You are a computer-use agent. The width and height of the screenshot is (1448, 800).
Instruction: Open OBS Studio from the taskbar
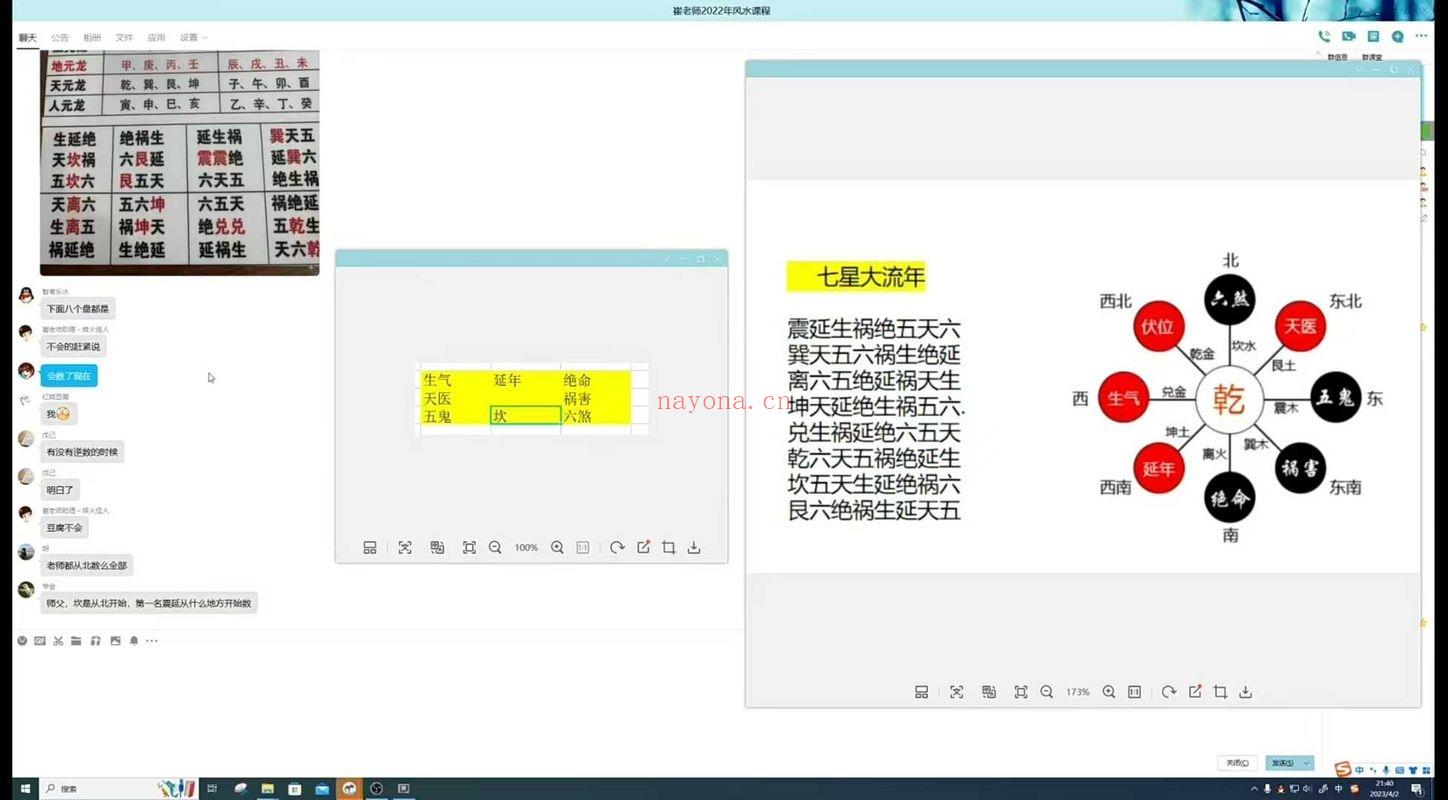376,789
